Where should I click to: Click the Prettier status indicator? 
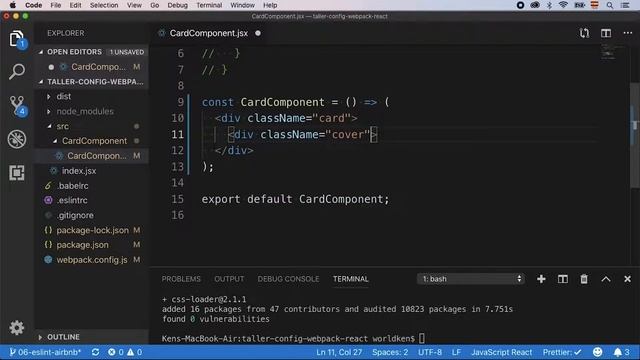[562, 352]
